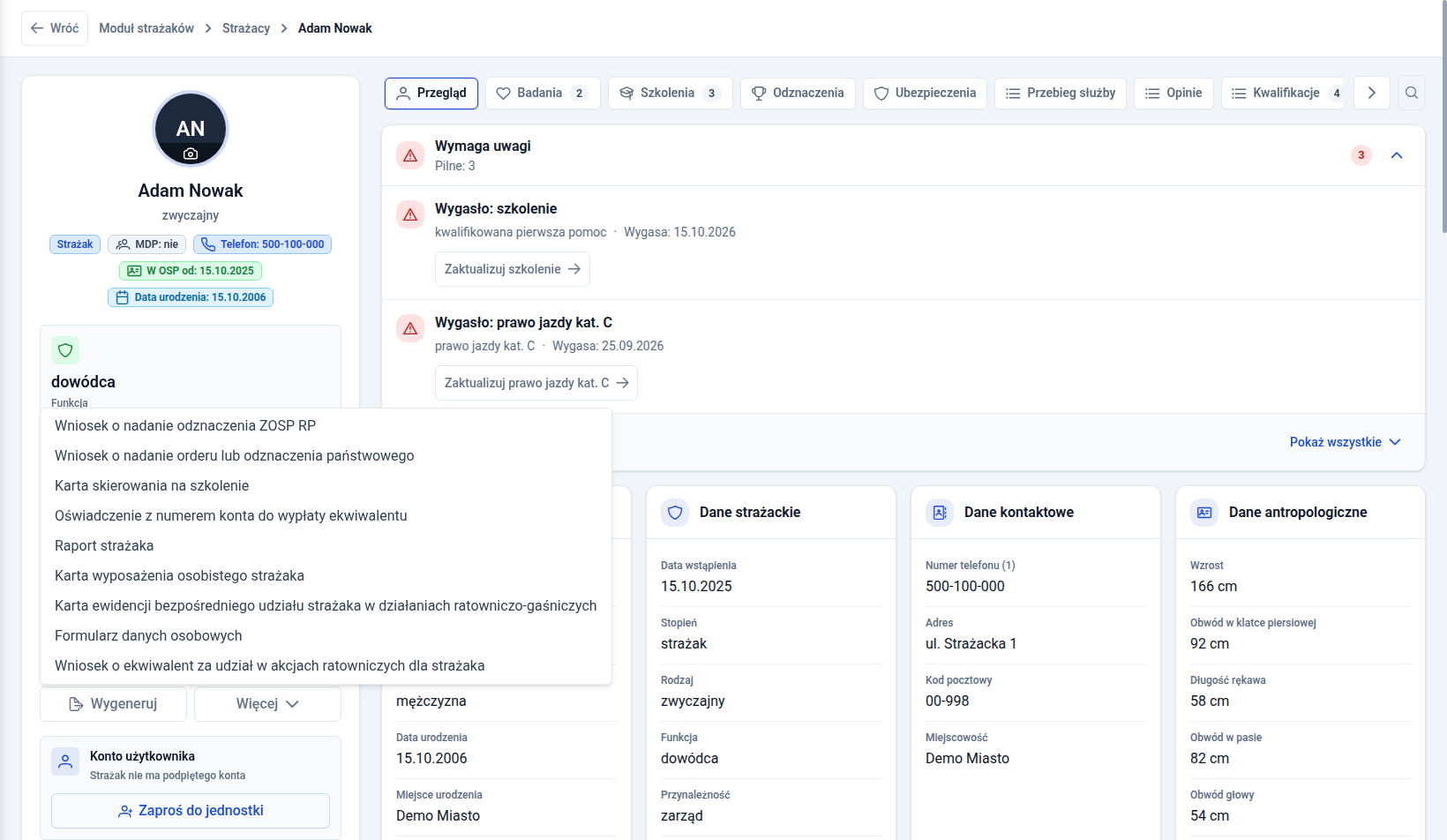Click the Wróć back button
The image size is (1447, 840).
[x=55, y=28]
